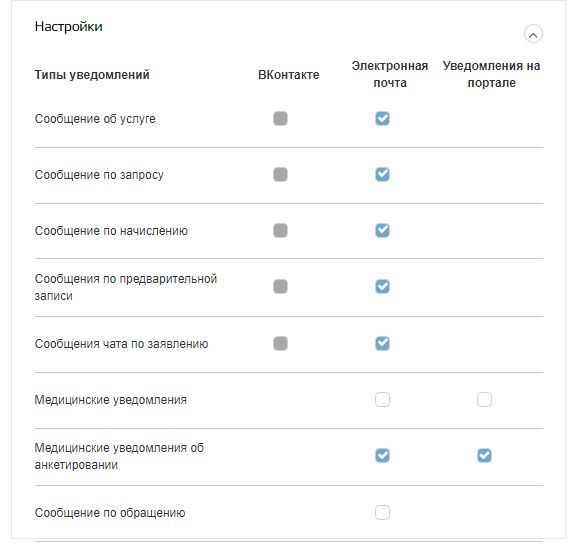Click the ВКонтакте column header
The image size is (576, 556).
click(x=288, y=75)
